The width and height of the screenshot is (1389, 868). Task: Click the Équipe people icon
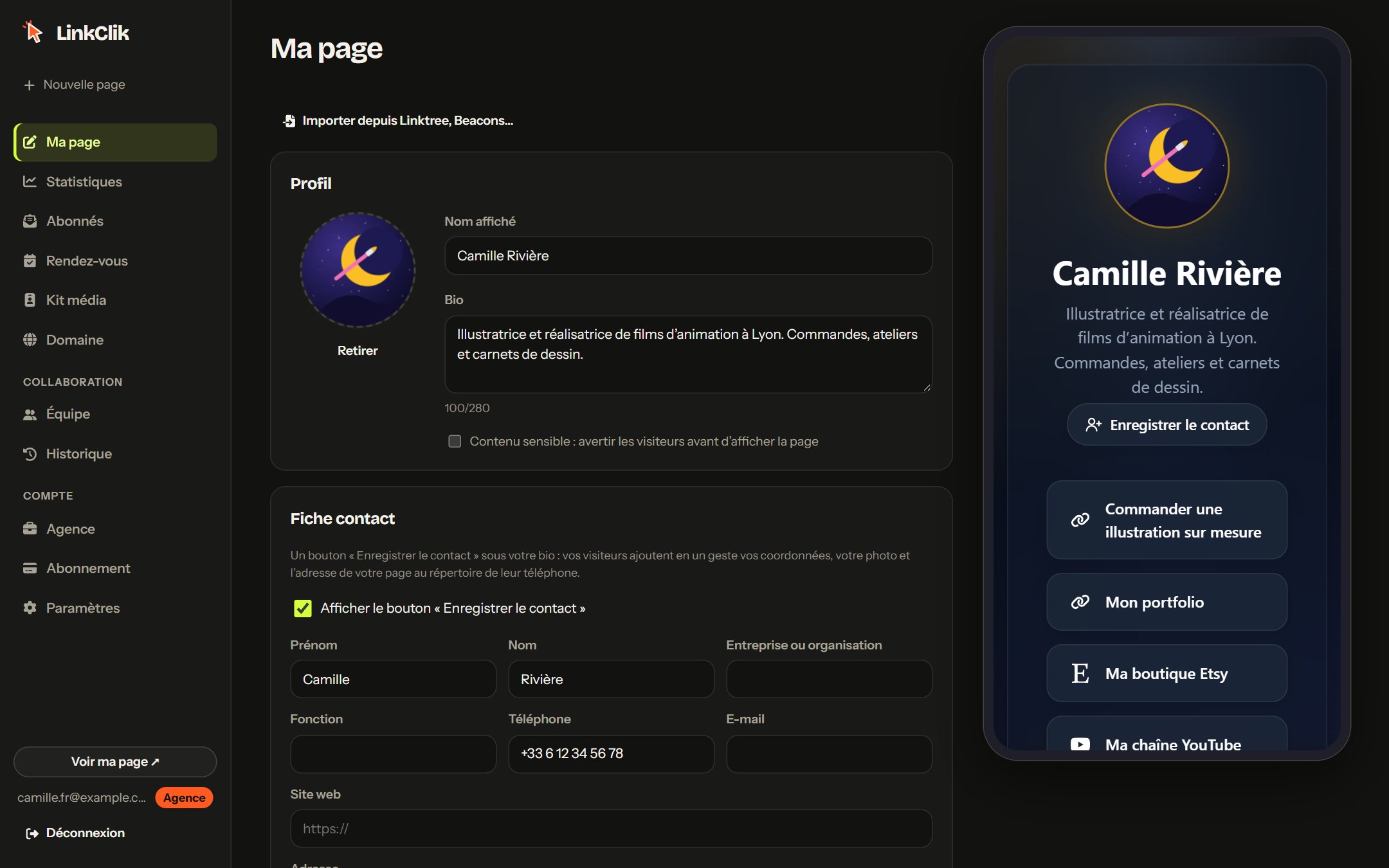[30, 414]
